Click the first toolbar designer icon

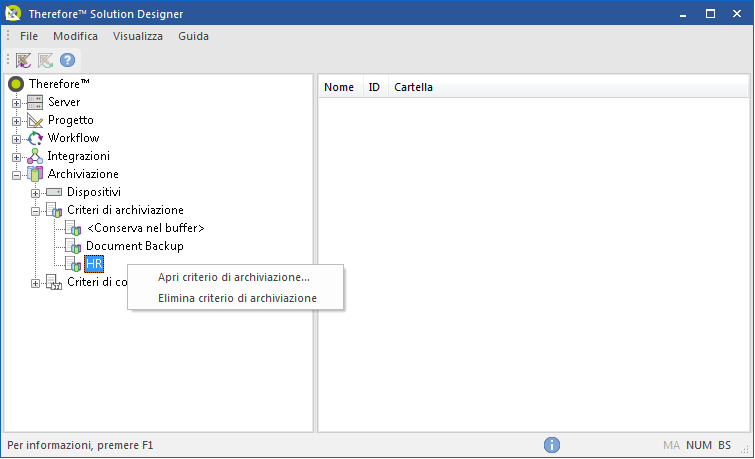pyautogui.click(x=23, y=60)
